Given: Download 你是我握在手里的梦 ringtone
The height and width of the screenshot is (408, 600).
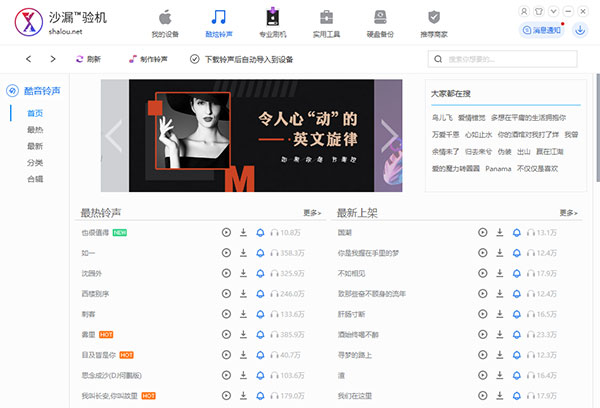Looking at the screenshot, I should (x=500, y=253).
